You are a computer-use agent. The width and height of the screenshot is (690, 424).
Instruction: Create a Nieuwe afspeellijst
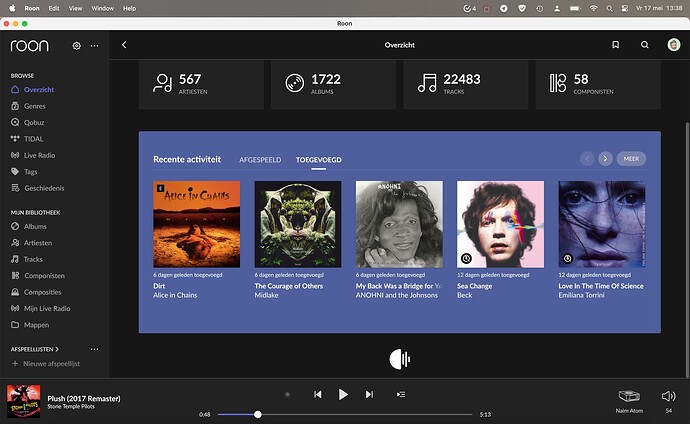coord(46,364)
